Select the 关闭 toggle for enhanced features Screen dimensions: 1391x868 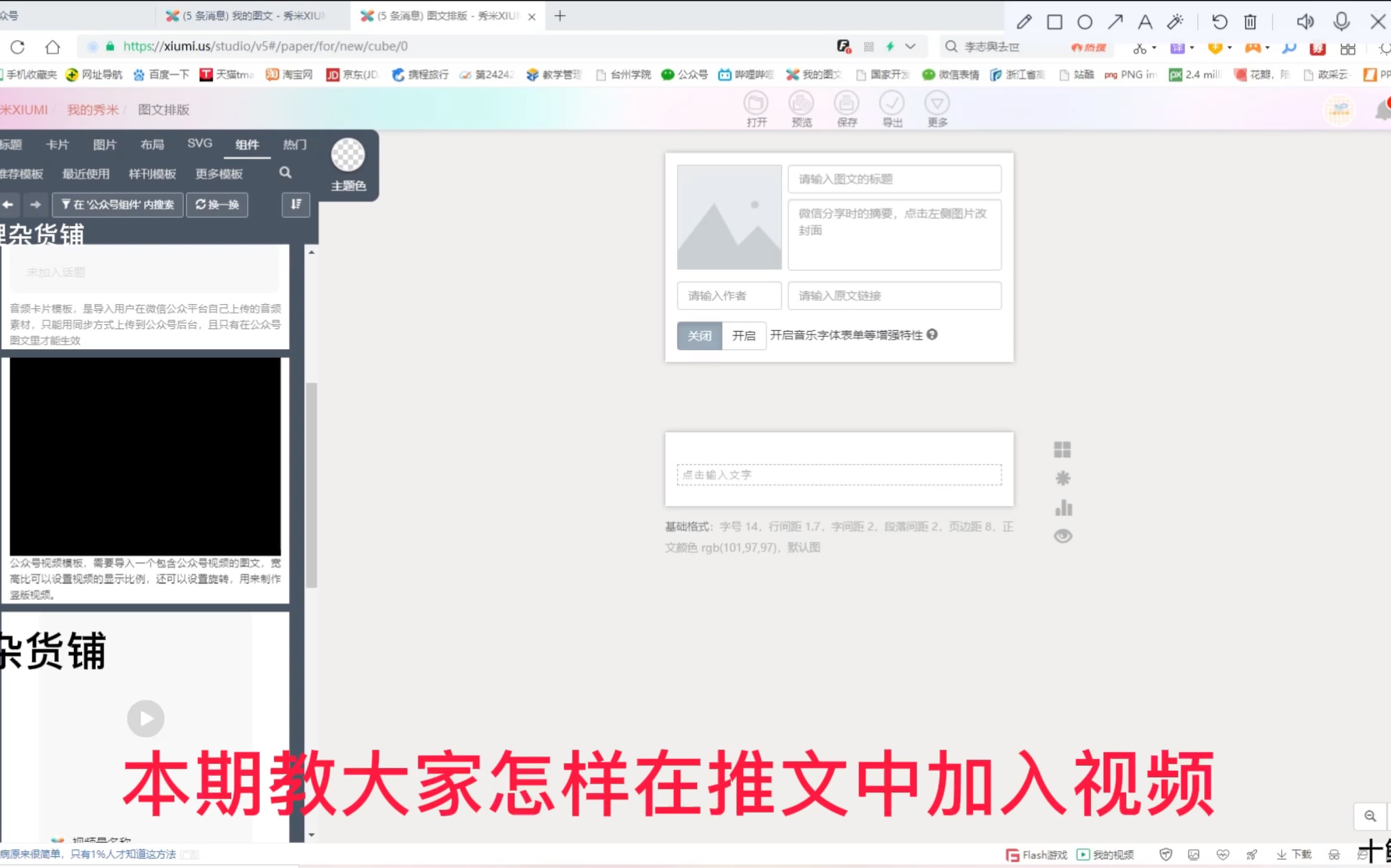(699, 336)
